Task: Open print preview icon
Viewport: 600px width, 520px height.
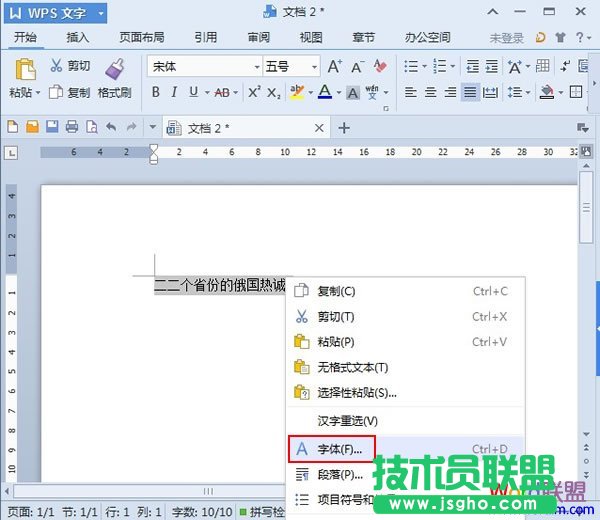Action: point(92,127)
